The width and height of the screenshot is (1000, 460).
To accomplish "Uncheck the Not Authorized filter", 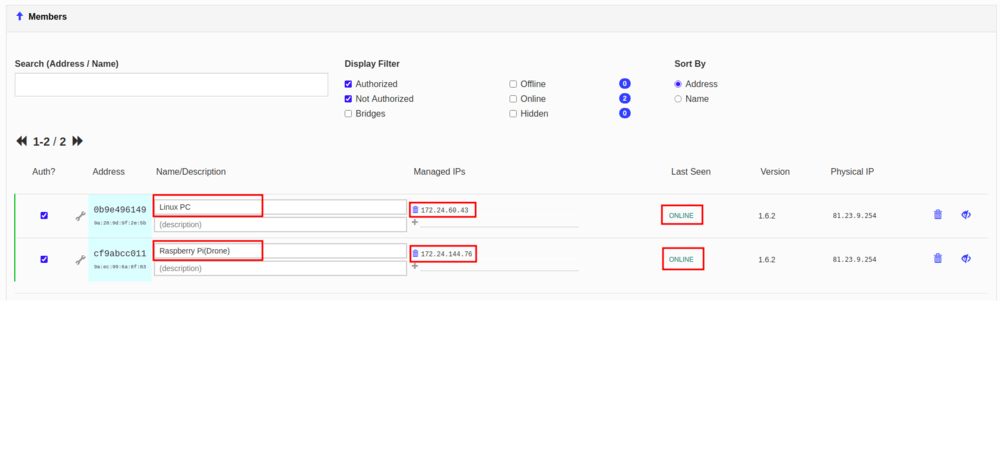I will [348, 99].
